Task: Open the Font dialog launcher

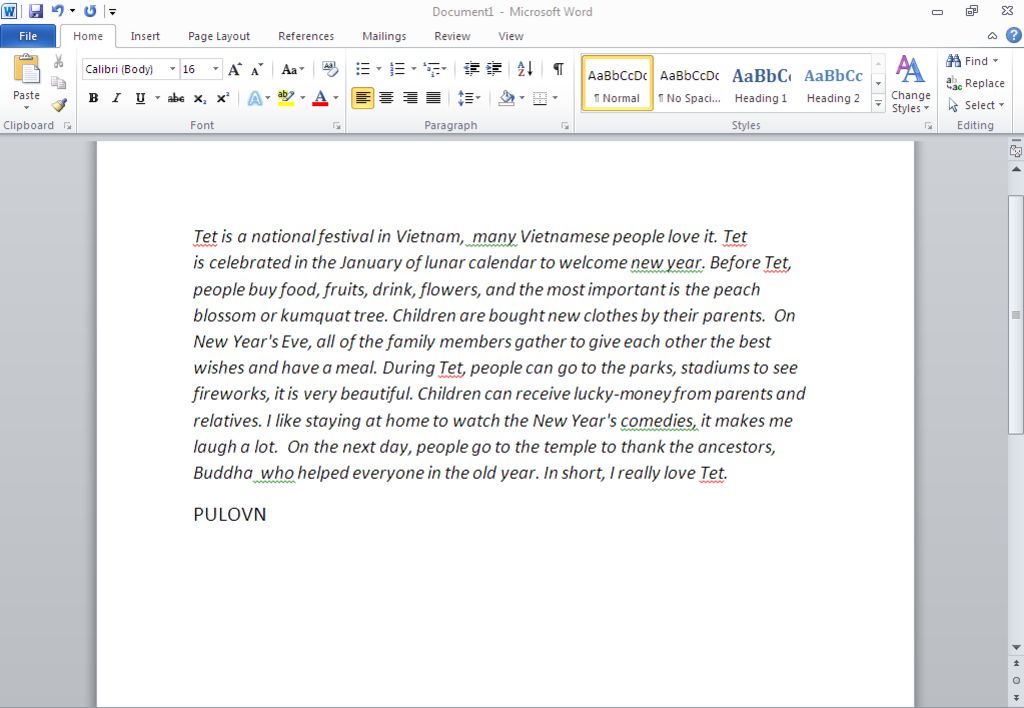Action: (337, 125)
